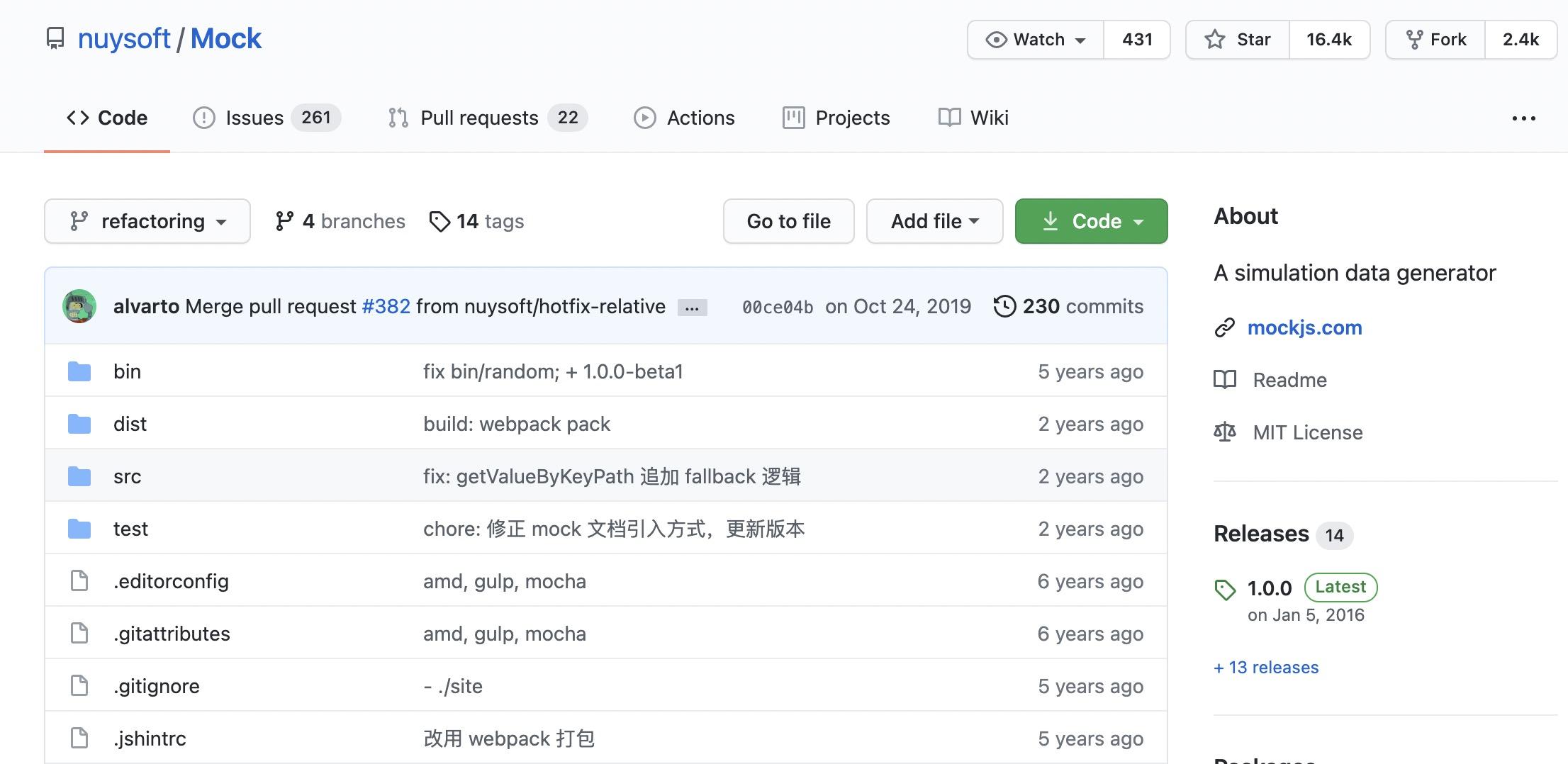View pull request #382
Screen dimensions: 1568x764
[x=385, y=306]
